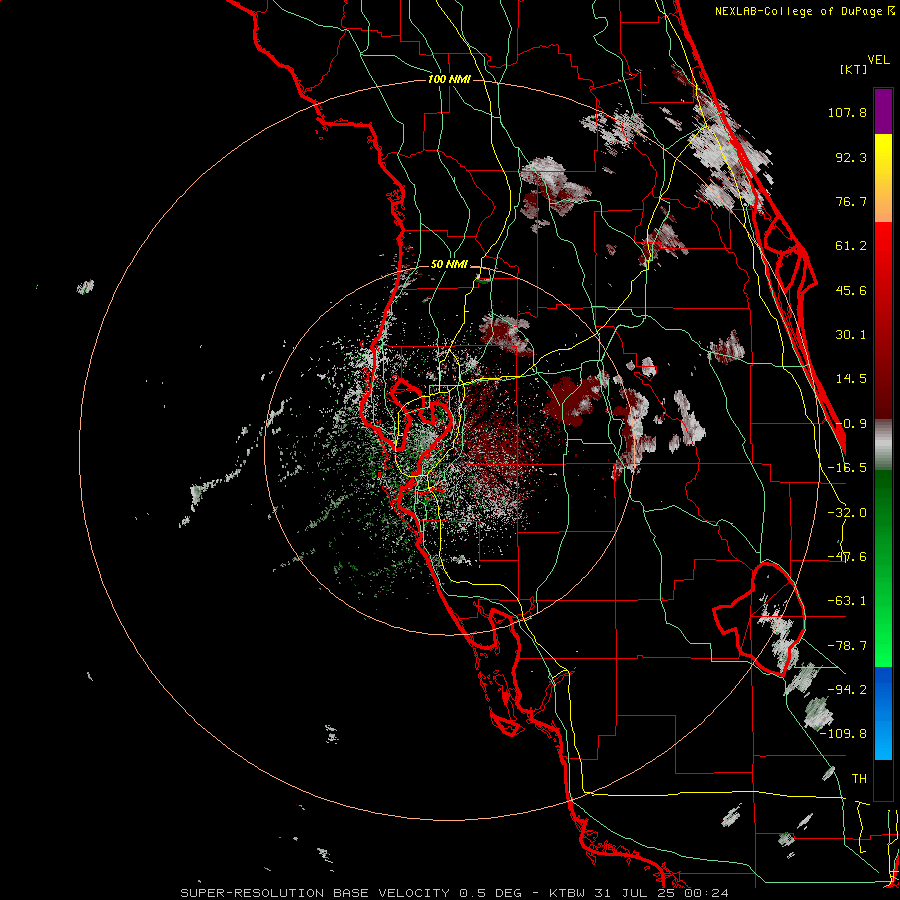This screenshot has height=900, width=900.
Task: Click the purple segment of color bar
Action: pos(883,111)
